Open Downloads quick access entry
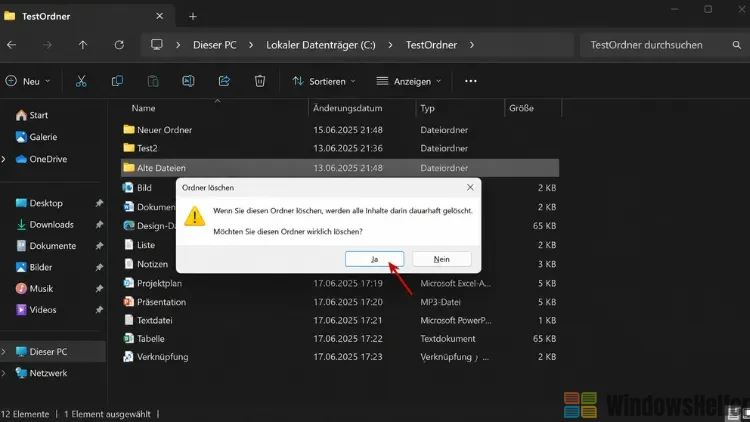Image resolution: width=750 pixels, height=422 pixels. pos(44,224)
